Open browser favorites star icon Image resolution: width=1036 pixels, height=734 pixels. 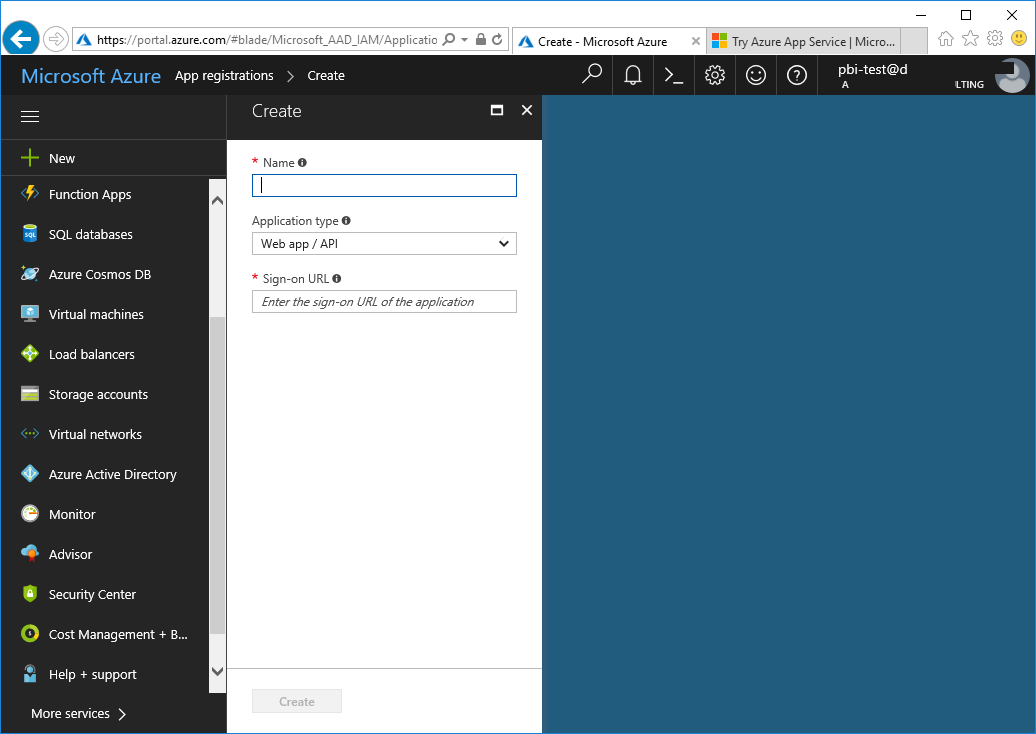coord(971,39)
